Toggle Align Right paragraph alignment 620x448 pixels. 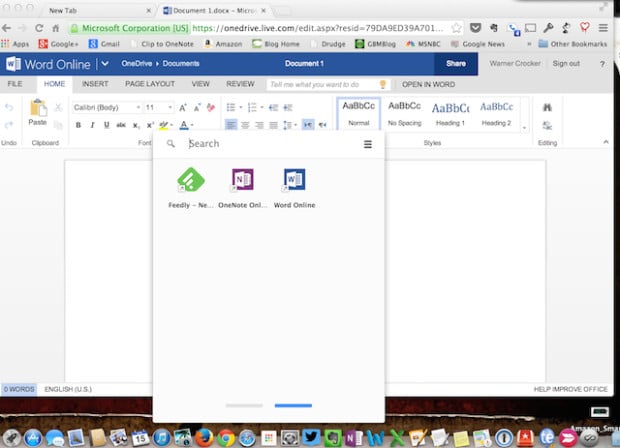(259, 125)
